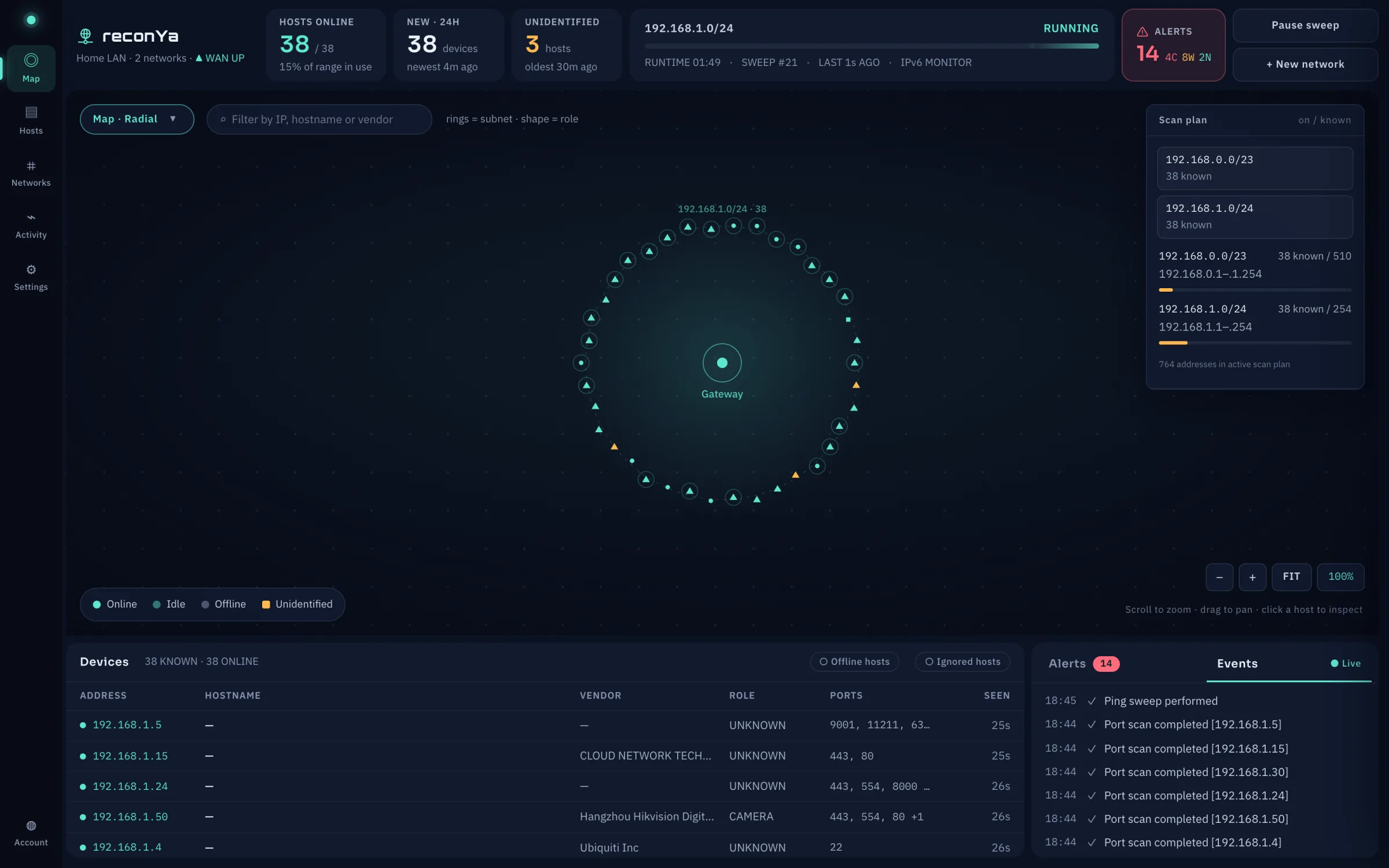Click the VENDOR column header
Screen dimensions: 1389x868
pyautogui.click(x=600, y=696)
